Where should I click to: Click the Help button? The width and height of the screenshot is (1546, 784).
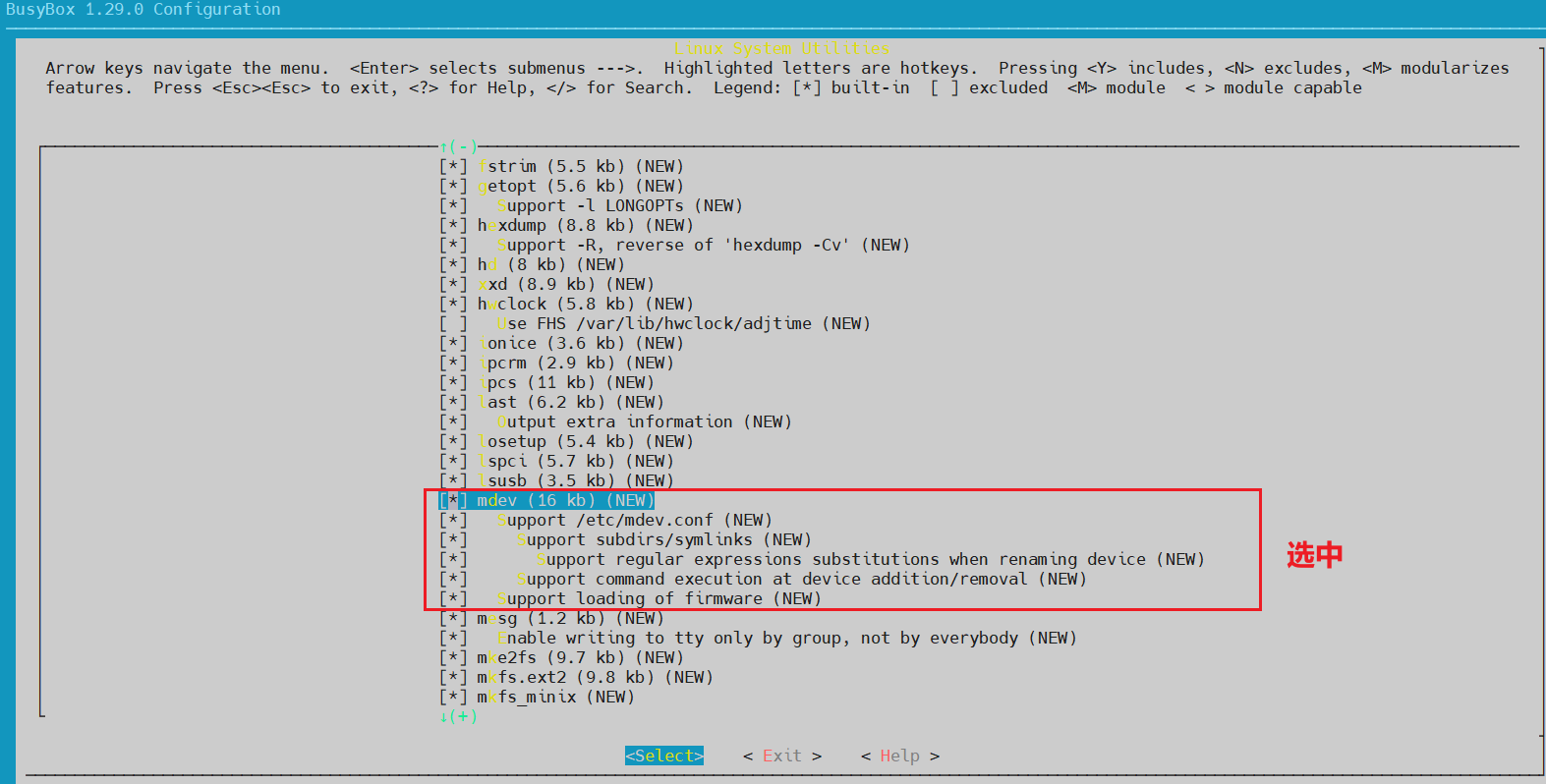(x=900, y=756)
